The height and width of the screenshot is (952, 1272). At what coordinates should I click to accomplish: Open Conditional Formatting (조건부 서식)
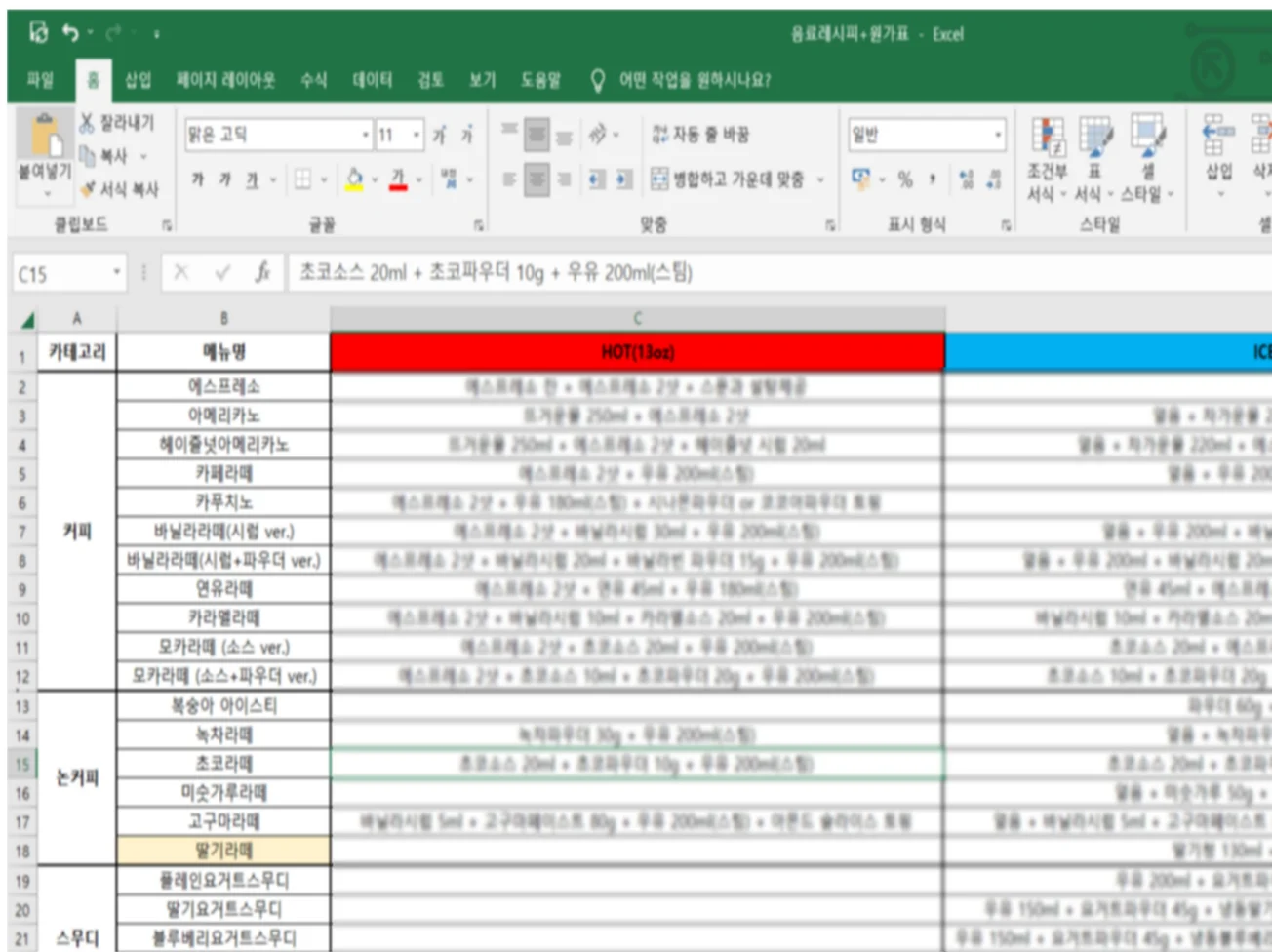pyautogui.click(x=1047, y=159)
